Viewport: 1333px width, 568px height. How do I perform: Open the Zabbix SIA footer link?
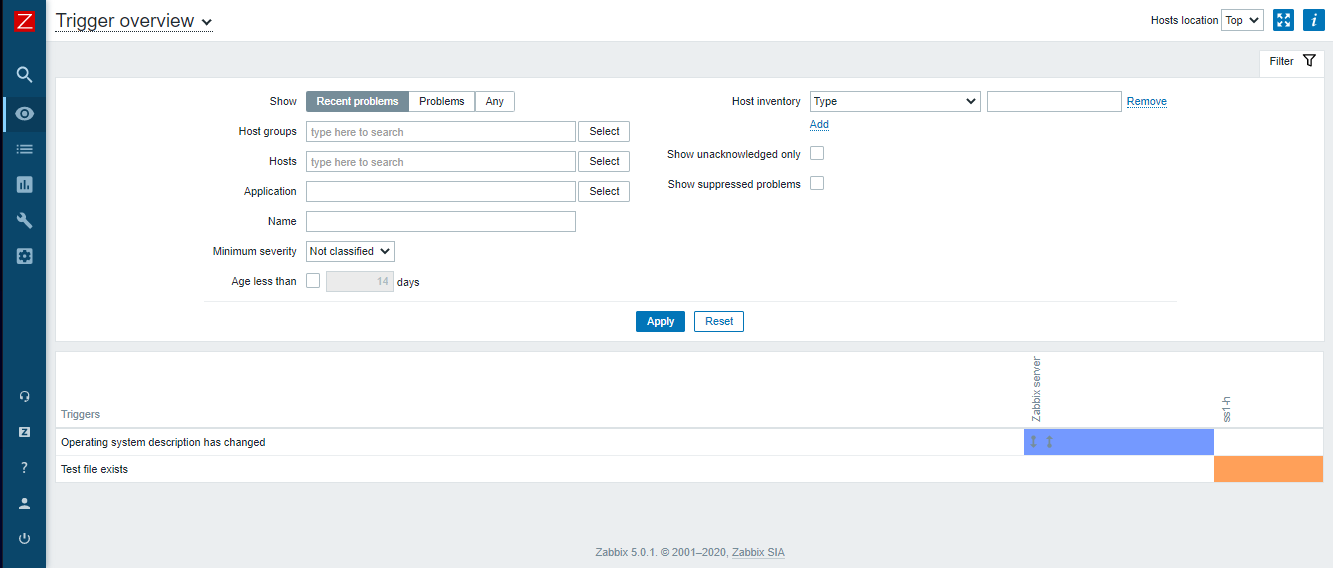coord(758,552)
